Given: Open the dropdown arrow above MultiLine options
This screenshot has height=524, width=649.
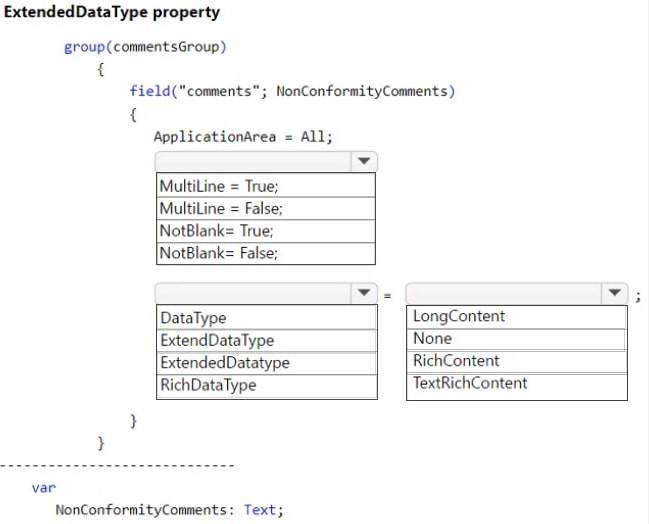Looking at the screenshot, I should [363, 161].
